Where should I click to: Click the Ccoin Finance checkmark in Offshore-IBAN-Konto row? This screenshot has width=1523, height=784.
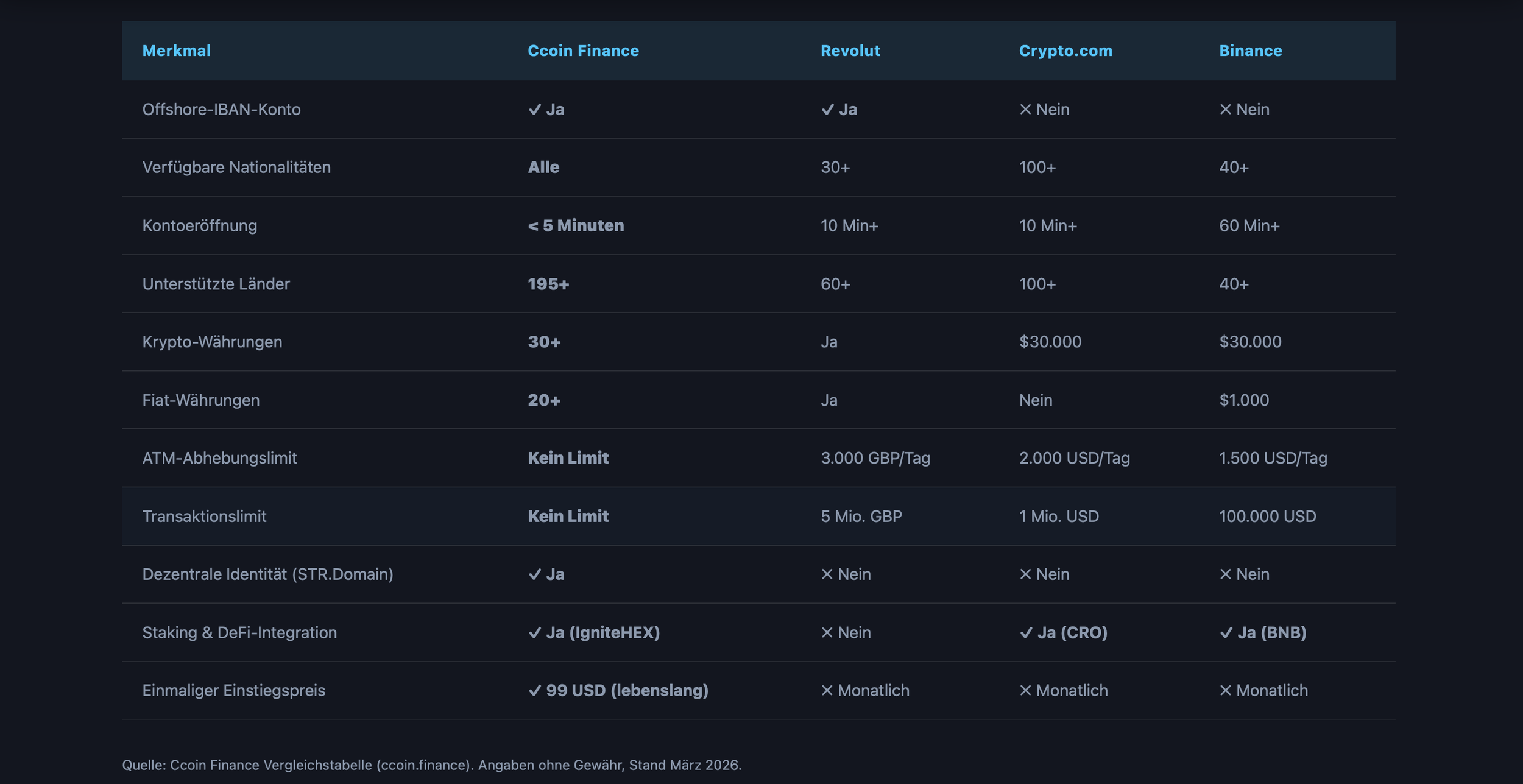click(534, 110)
